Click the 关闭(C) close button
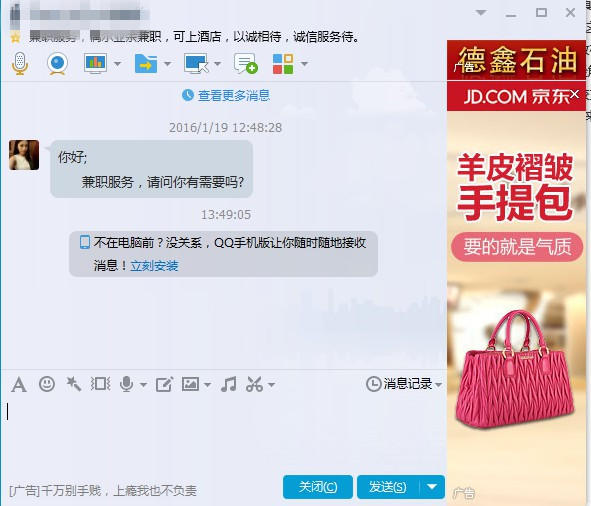 318,487
